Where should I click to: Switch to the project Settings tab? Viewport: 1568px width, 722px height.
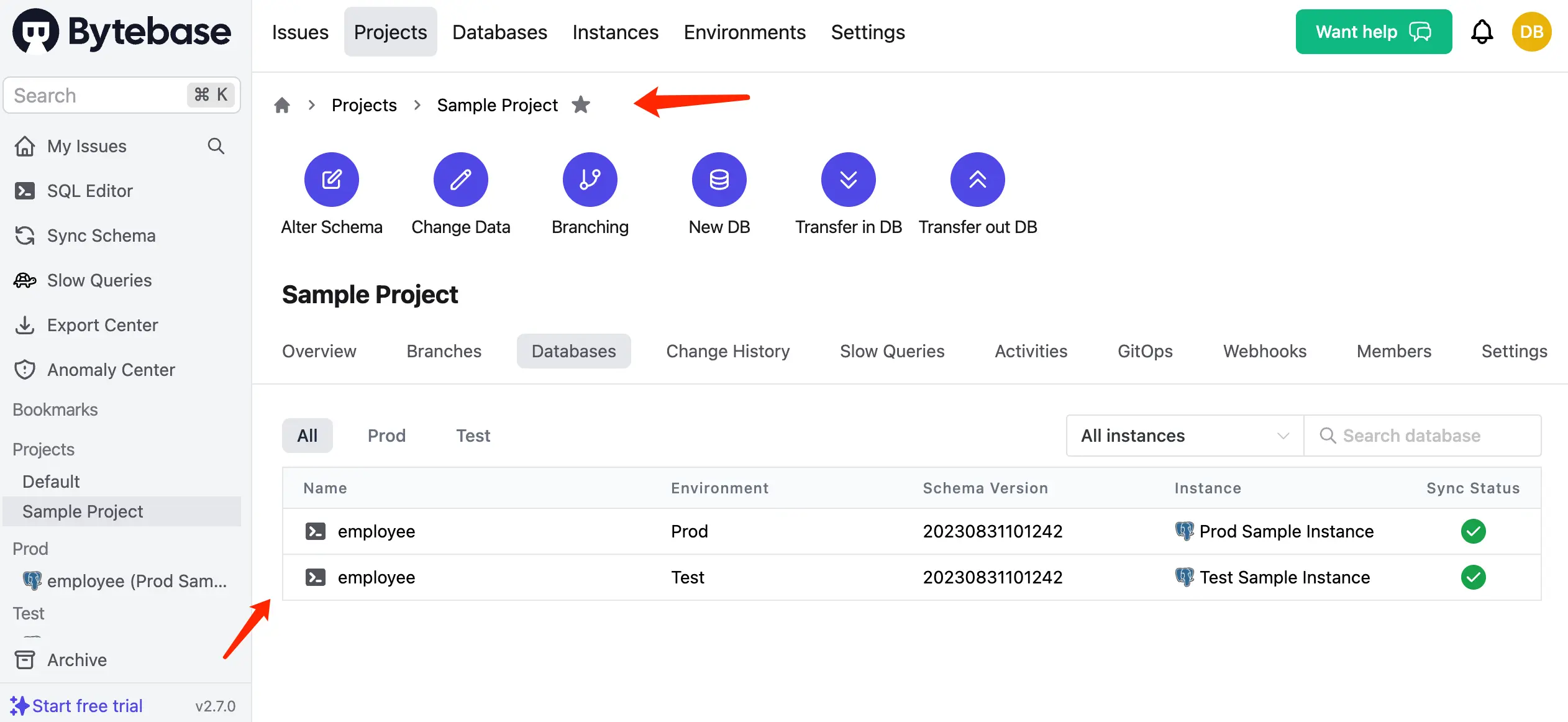tap(1515, 351)
